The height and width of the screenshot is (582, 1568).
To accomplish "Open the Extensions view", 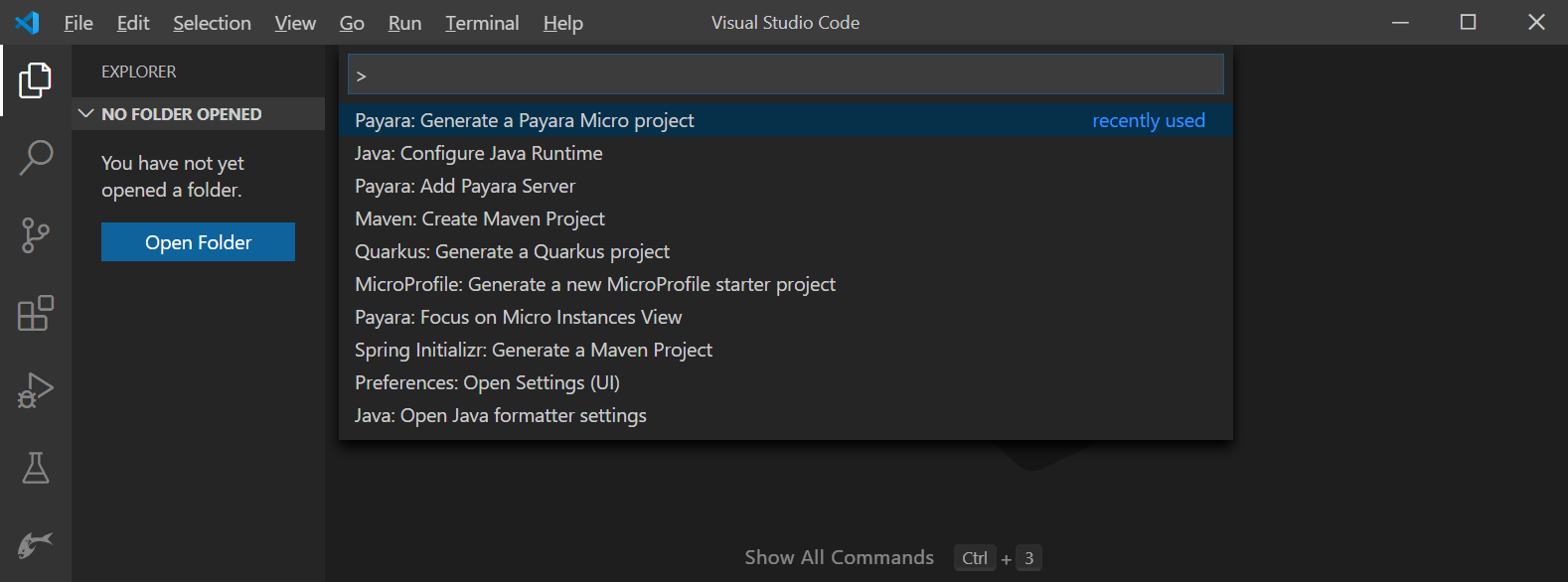I will pos(35,313).
